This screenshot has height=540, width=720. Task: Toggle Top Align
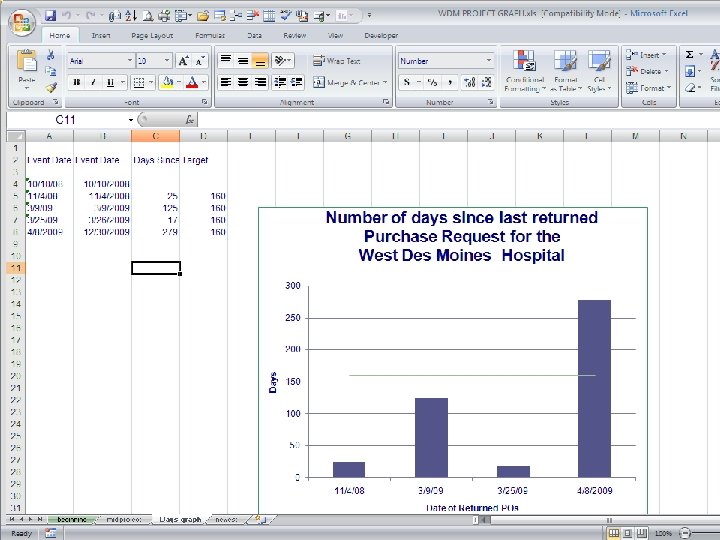coord(225,60)
